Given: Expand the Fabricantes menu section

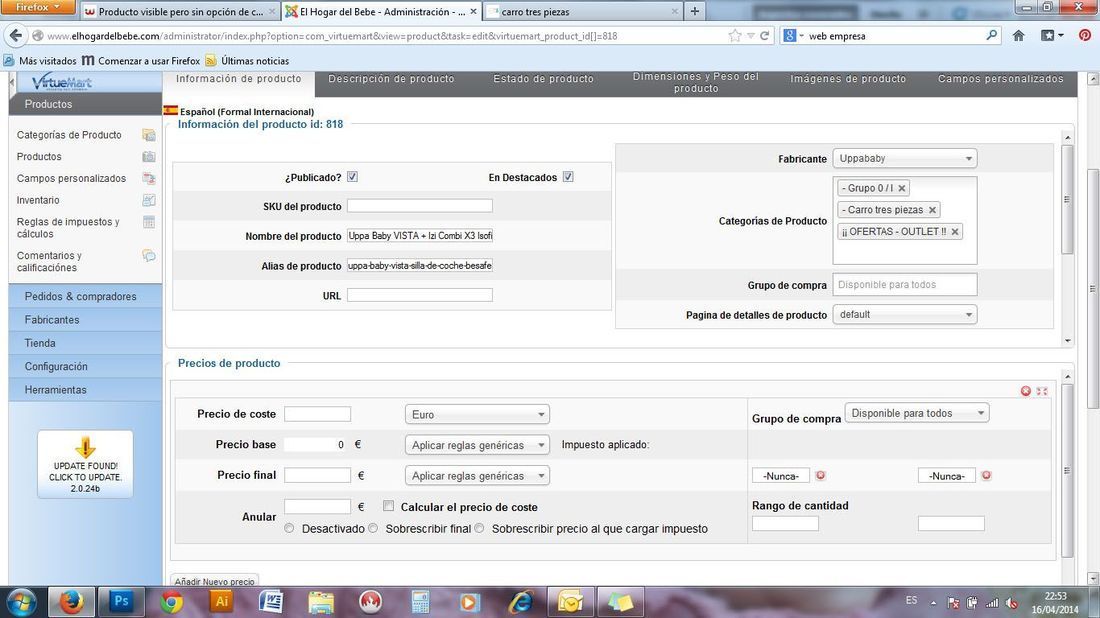Looking at the screenshot, I should (86, 319).
